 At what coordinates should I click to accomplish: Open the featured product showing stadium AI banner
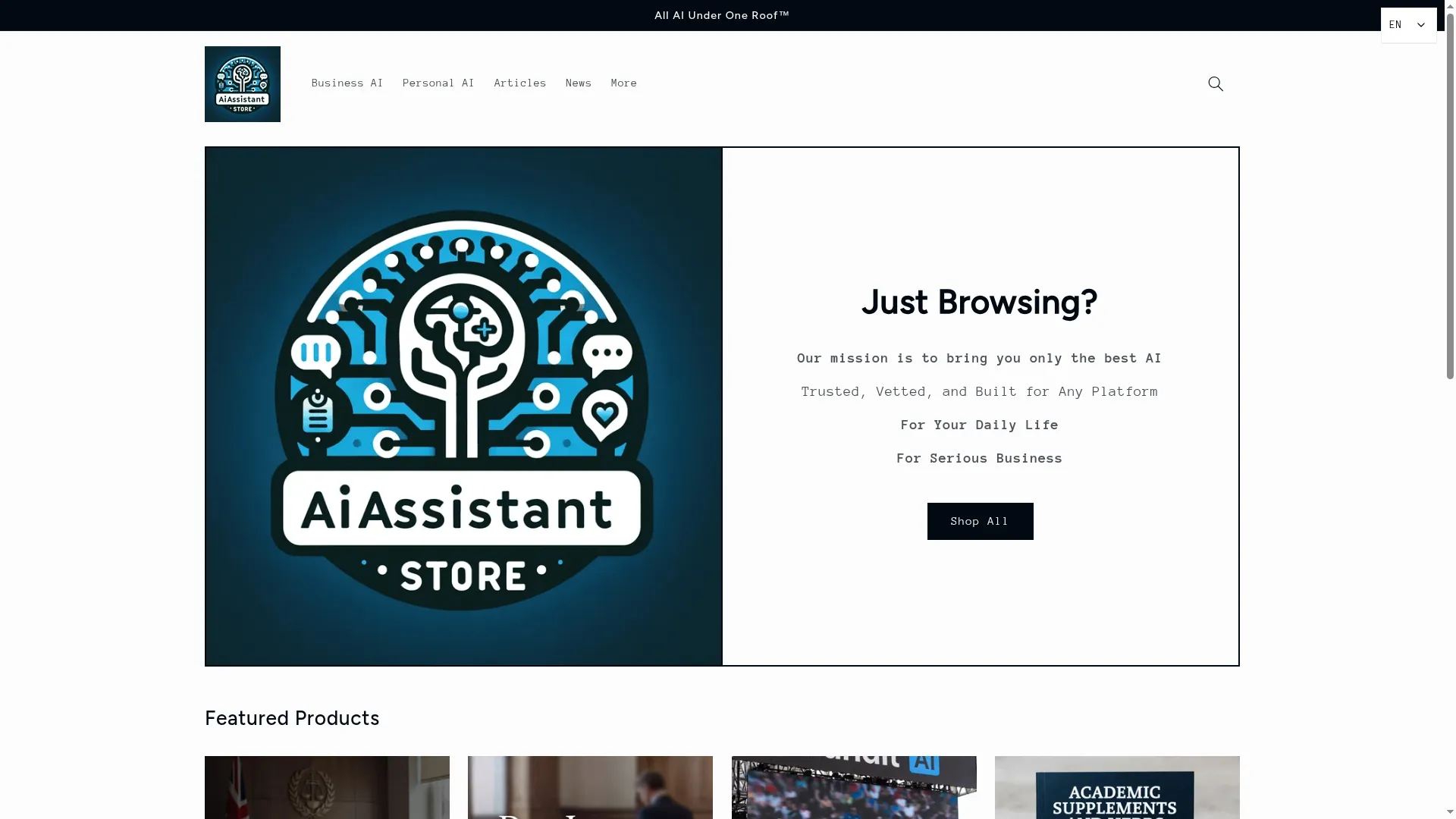click(x=854, y=787)
